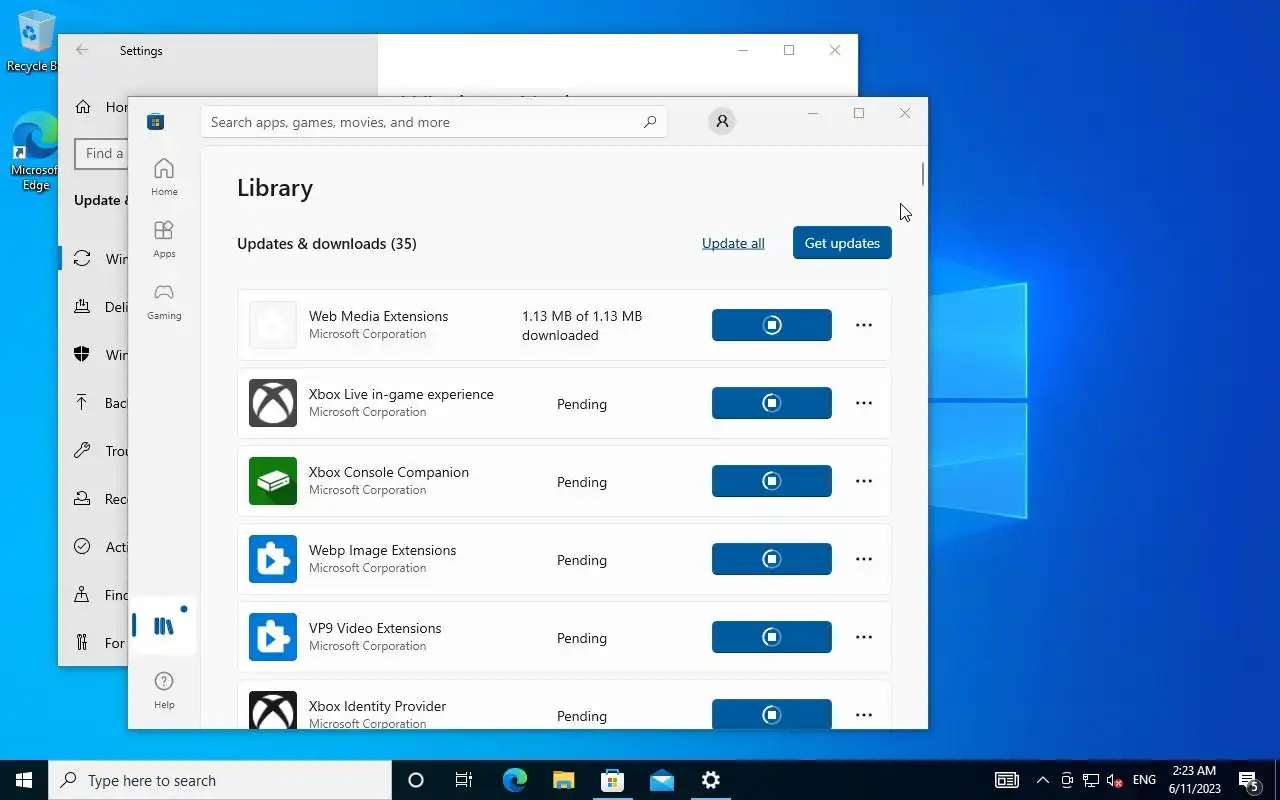Open Gaming section in Store sidebar

(x=164, y=300)
